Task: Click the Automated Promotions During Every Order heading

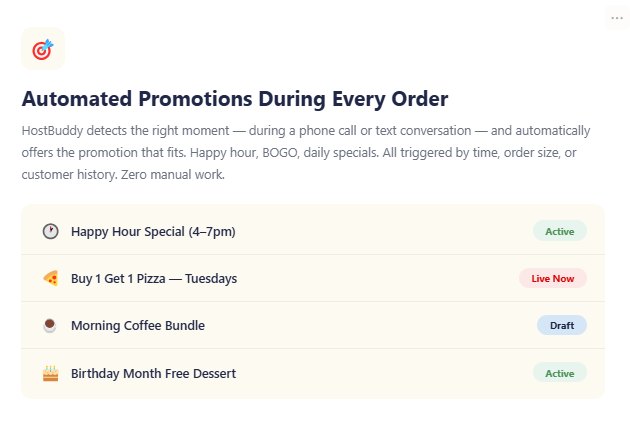Action: point(234,99)
